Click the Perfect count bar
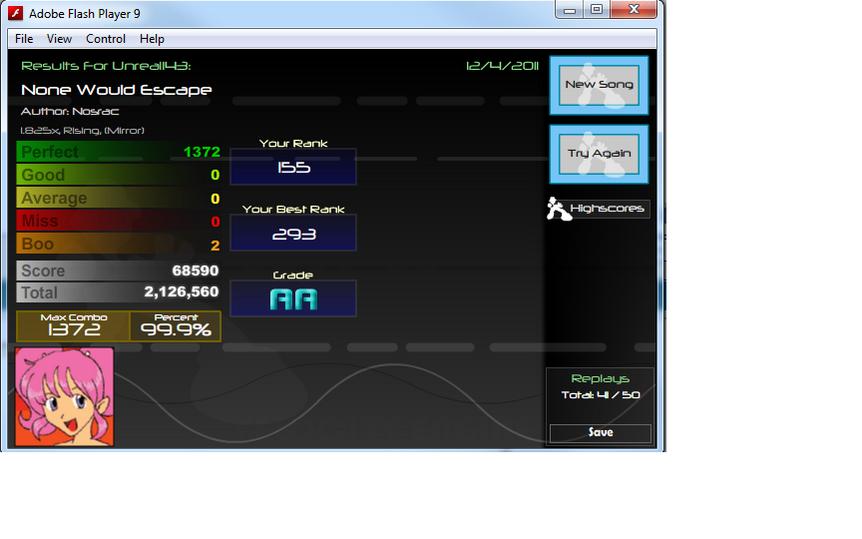 point(119,152)
